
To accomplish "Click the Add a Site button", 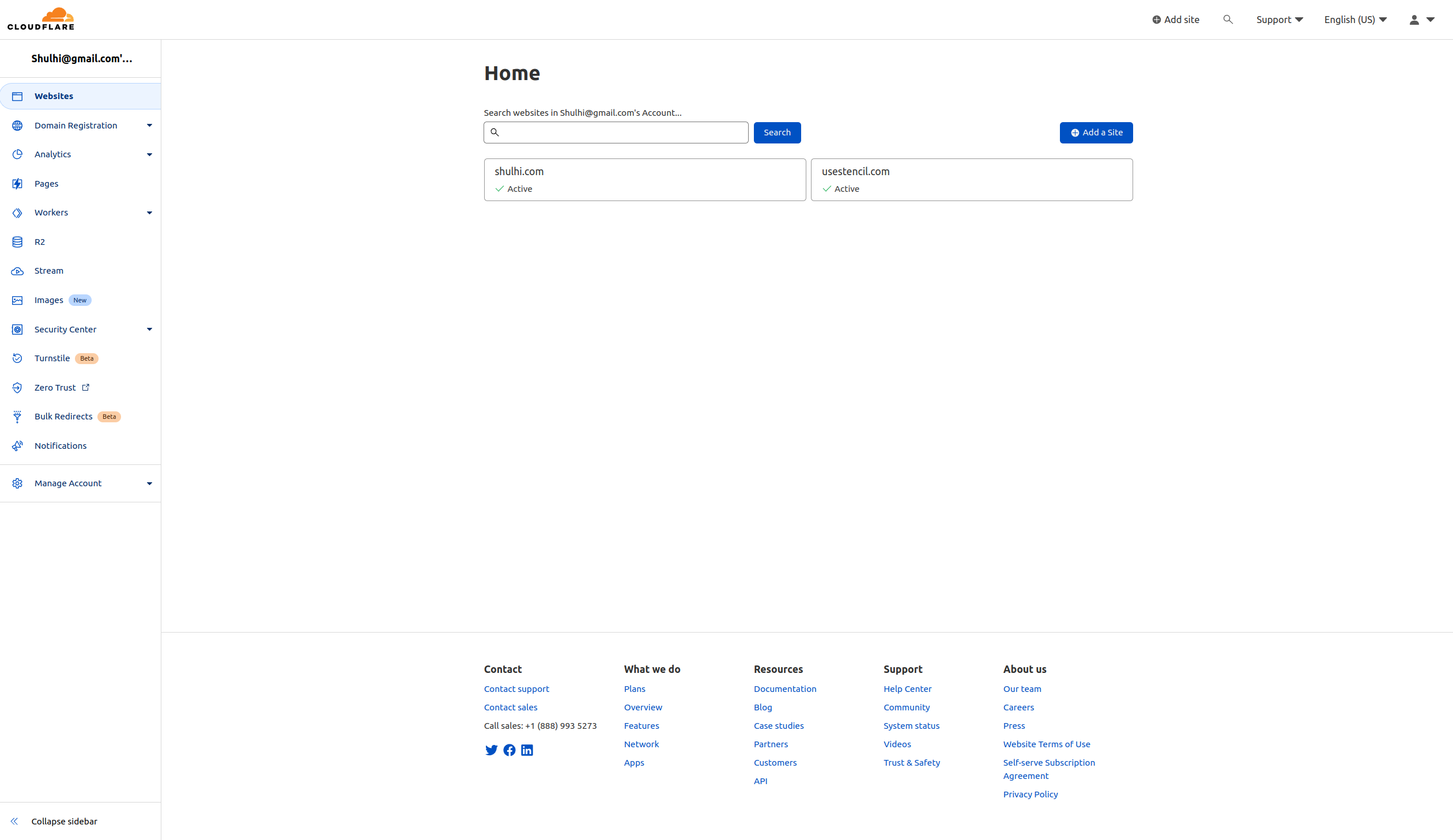I will pyautogui.click(x=1096, y=133).
